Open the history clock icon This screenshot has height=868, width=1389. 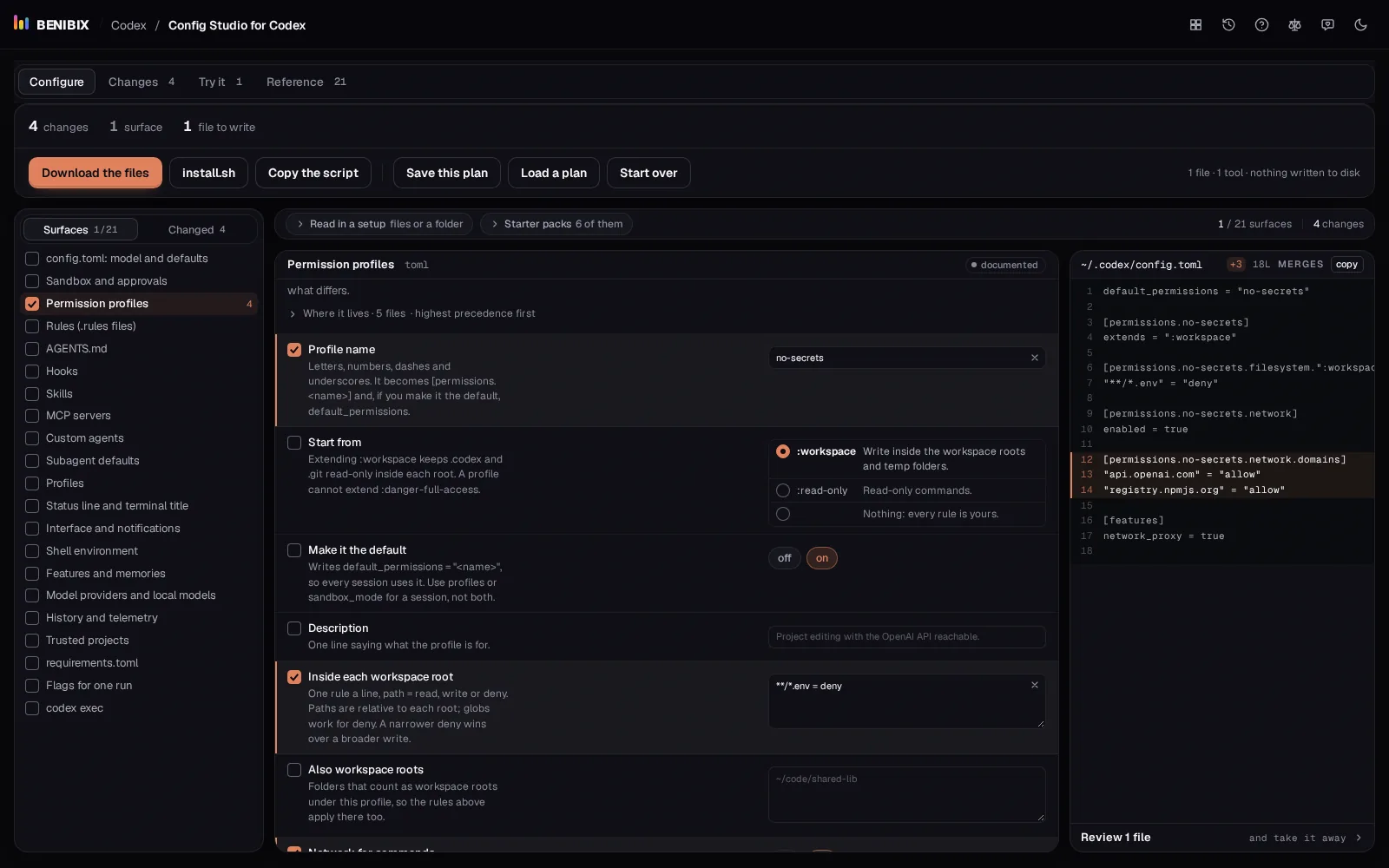[x=1228, y=25]
